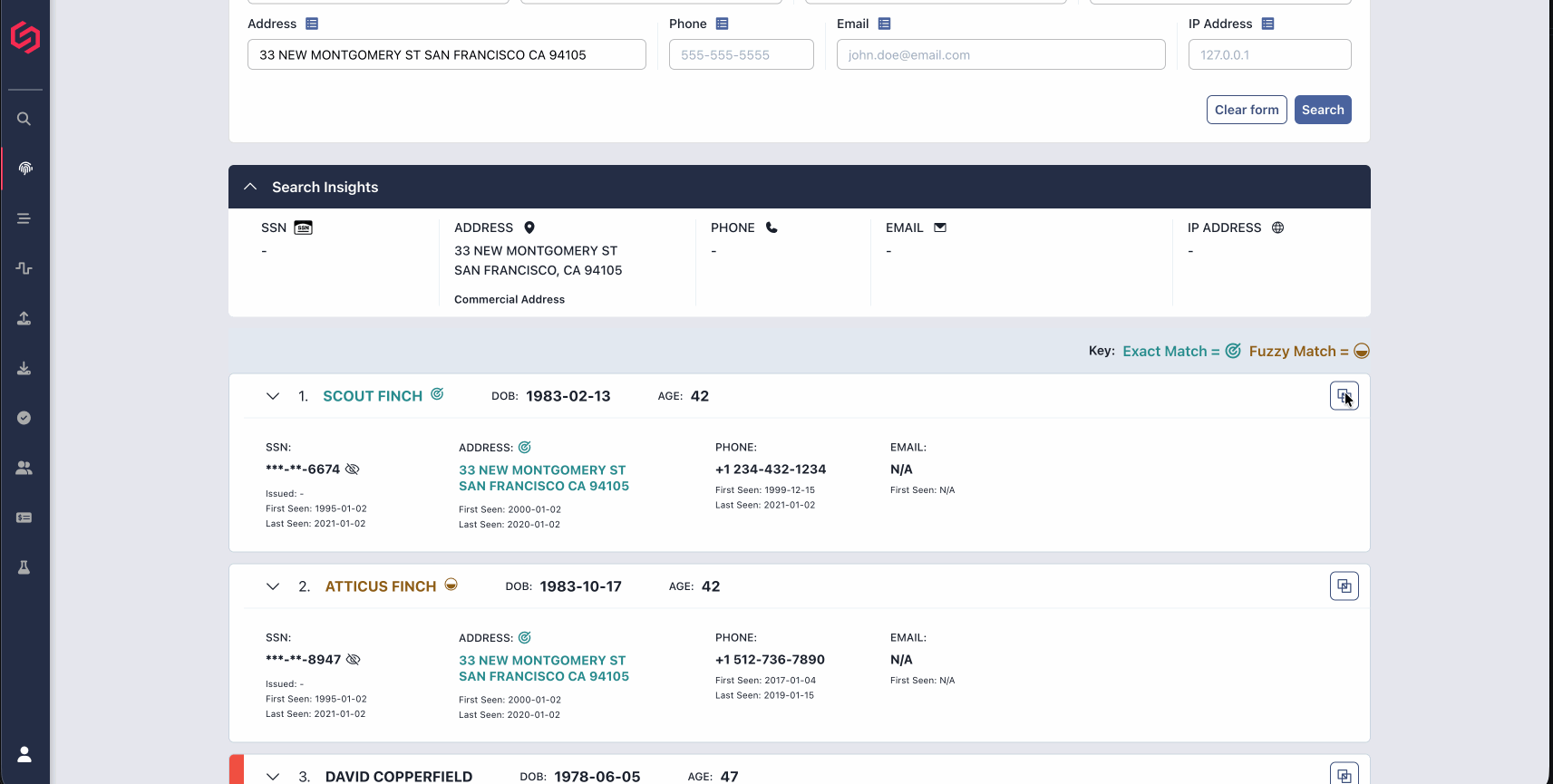Click the Search button

(x=1323, y=110)
